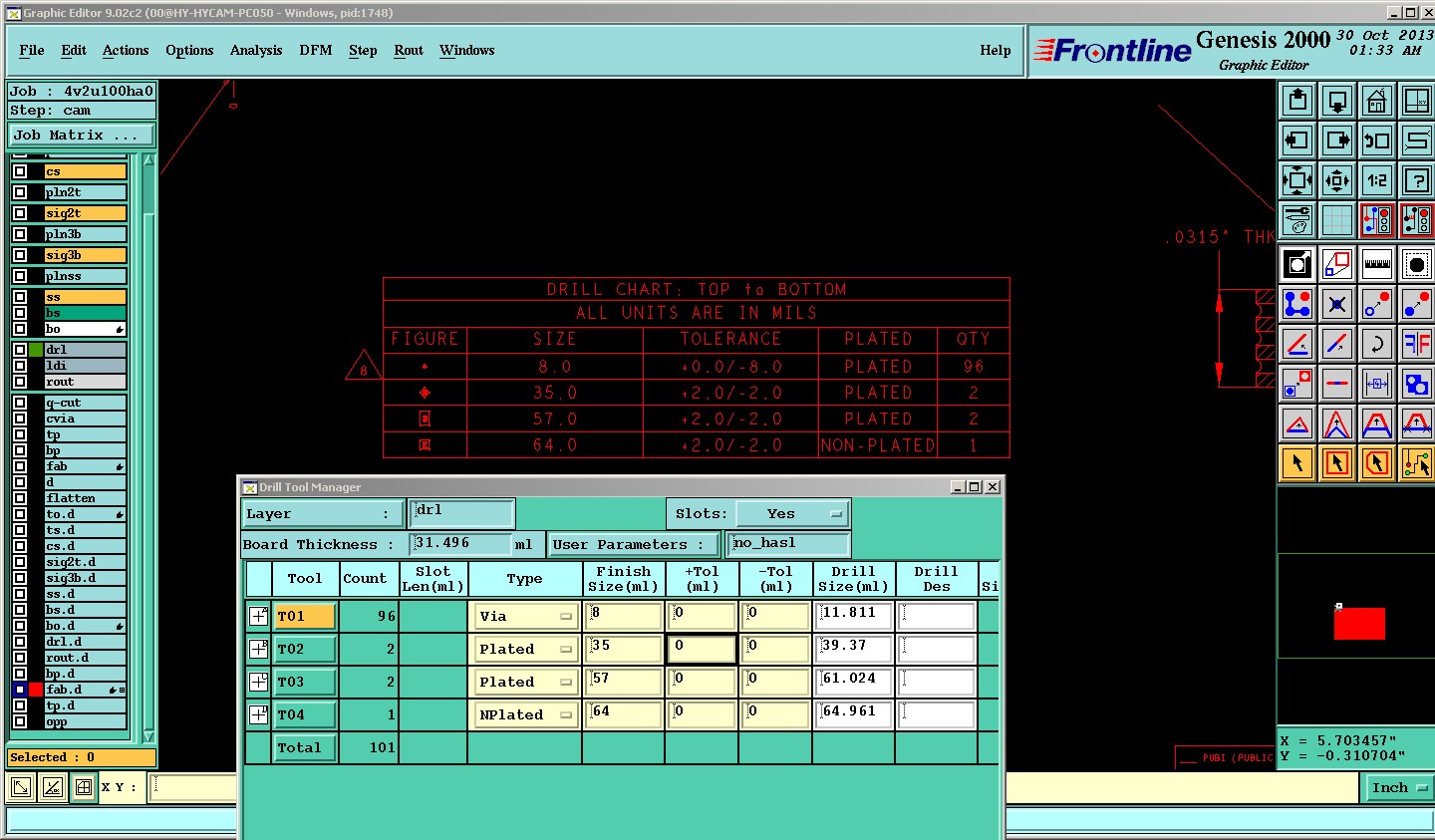Click the question mark help icon

tap(1416, 180)
